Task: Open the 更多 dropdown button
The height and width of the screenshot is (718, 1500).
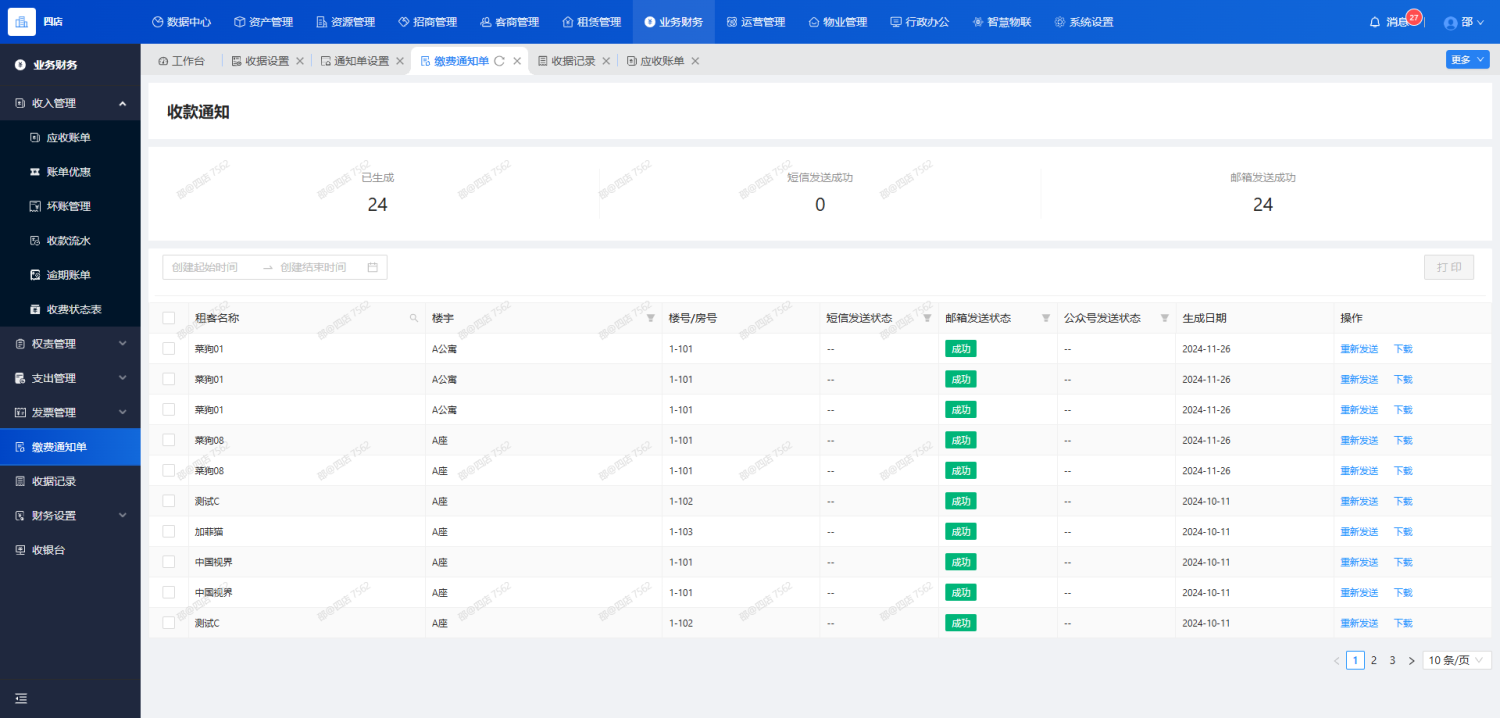Action: coord(1467,60)
